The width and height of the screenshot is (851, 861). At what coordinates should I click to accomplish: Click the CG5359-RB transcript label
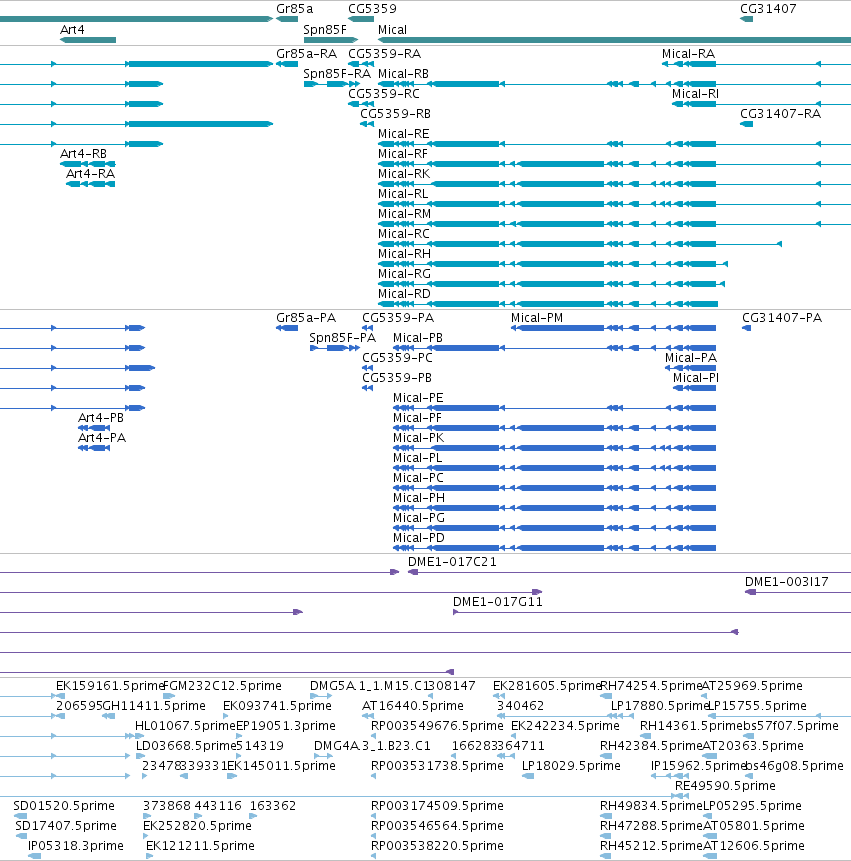point(395,114)
